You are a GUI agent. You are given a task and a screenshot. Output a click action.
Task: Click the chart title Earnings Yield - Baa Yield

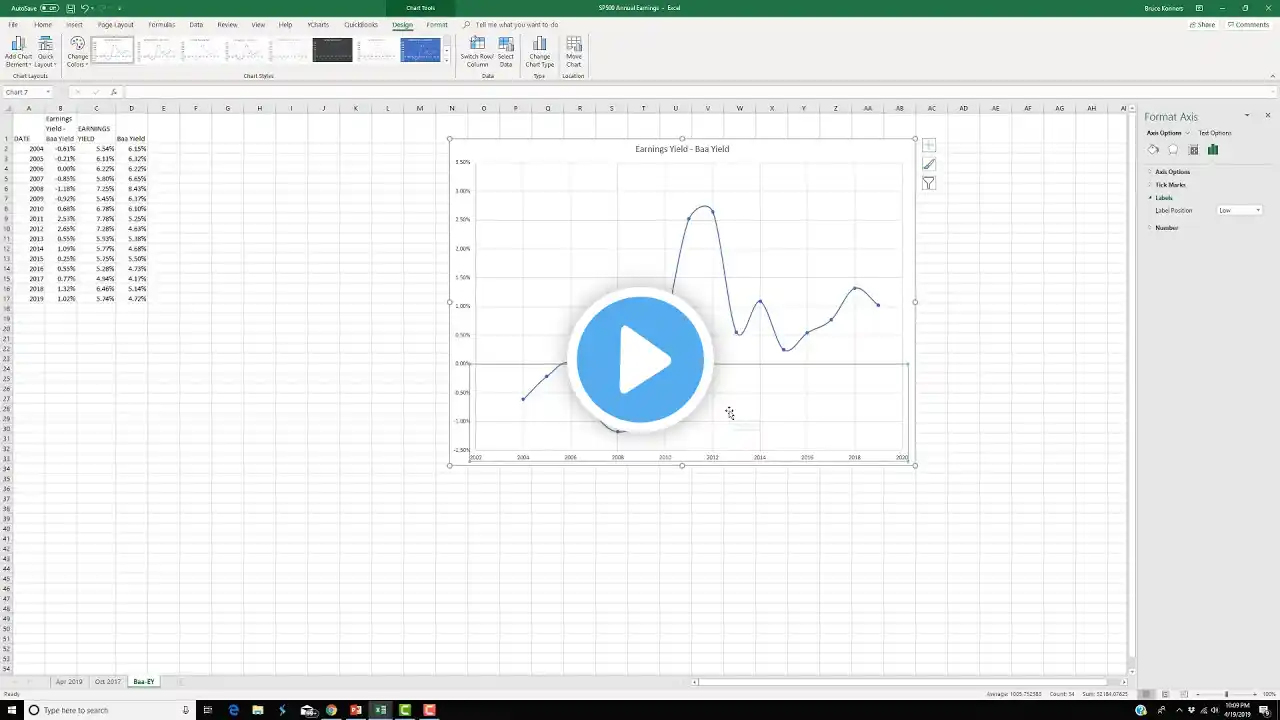[682, 149]
